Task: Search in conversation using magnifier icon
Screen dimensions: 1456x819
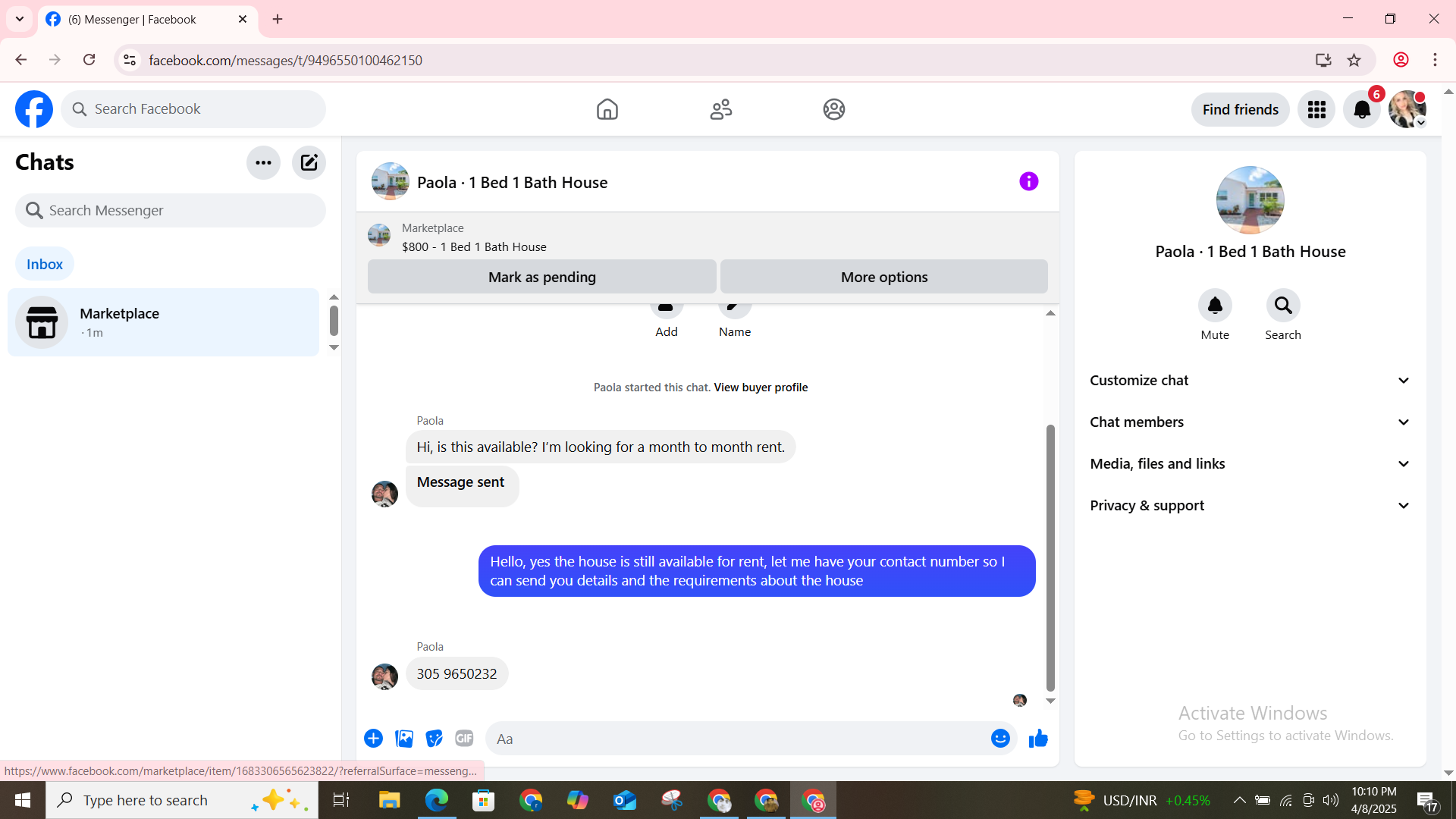Action: [x=1282, y=306]
